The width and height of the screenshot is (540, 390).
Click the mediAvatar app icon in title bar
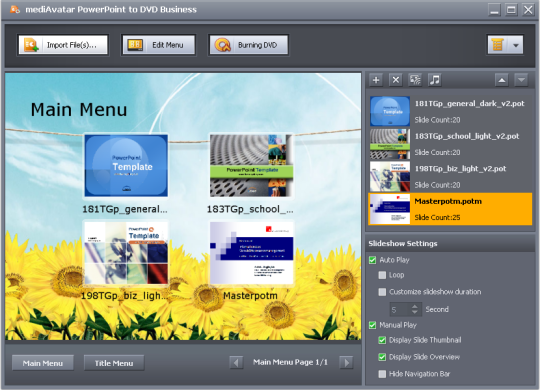(15, 9)
